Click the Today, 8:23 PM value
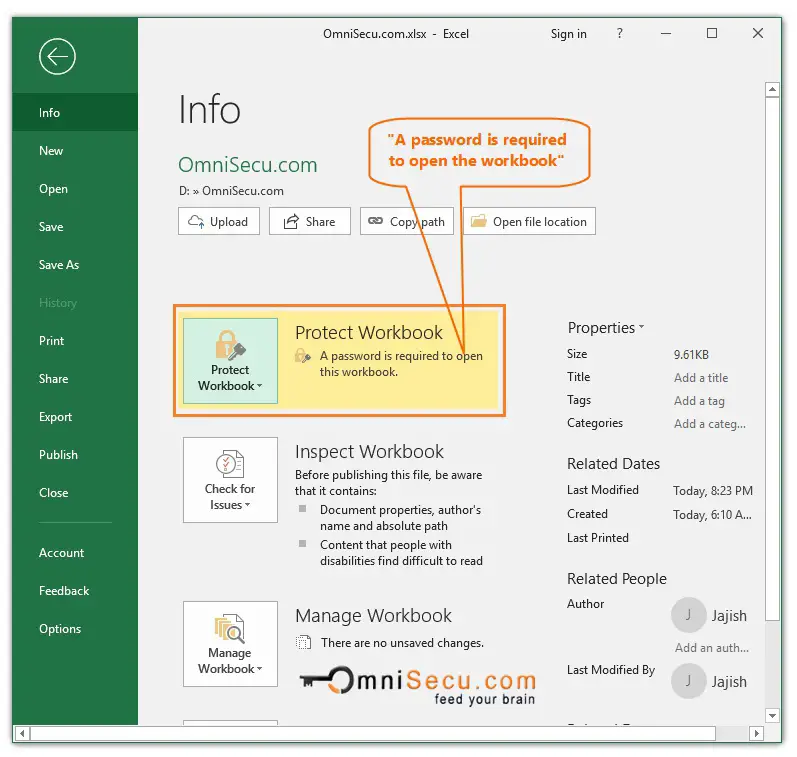 (x=713, y=491)
